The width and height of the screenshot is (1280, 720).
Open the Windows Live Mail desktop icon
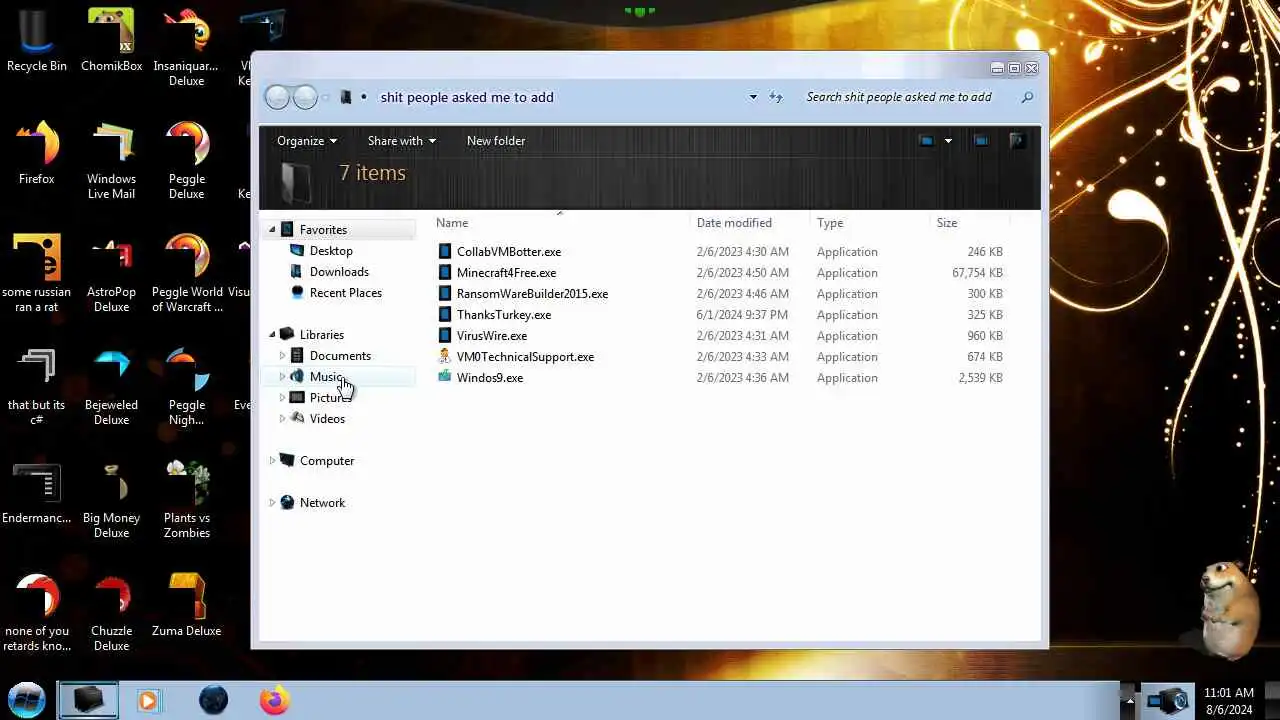(111, 160)
